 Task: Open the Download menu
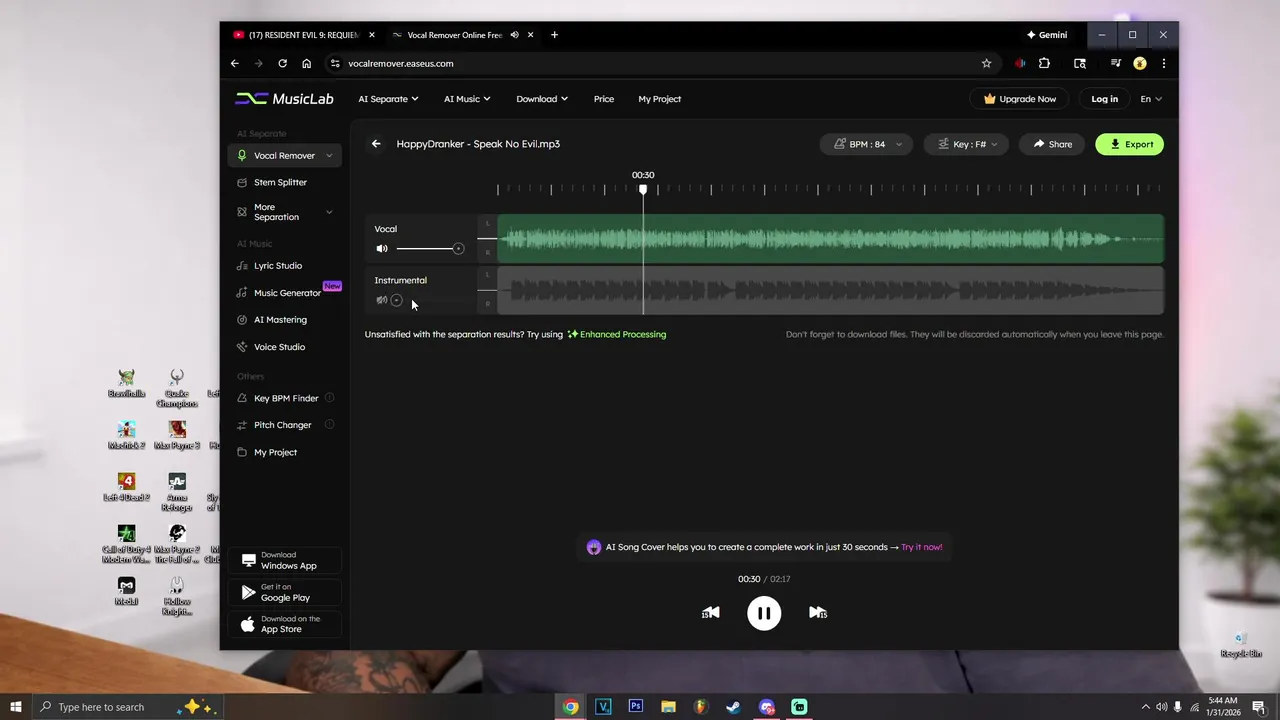[x=542, y=99]
